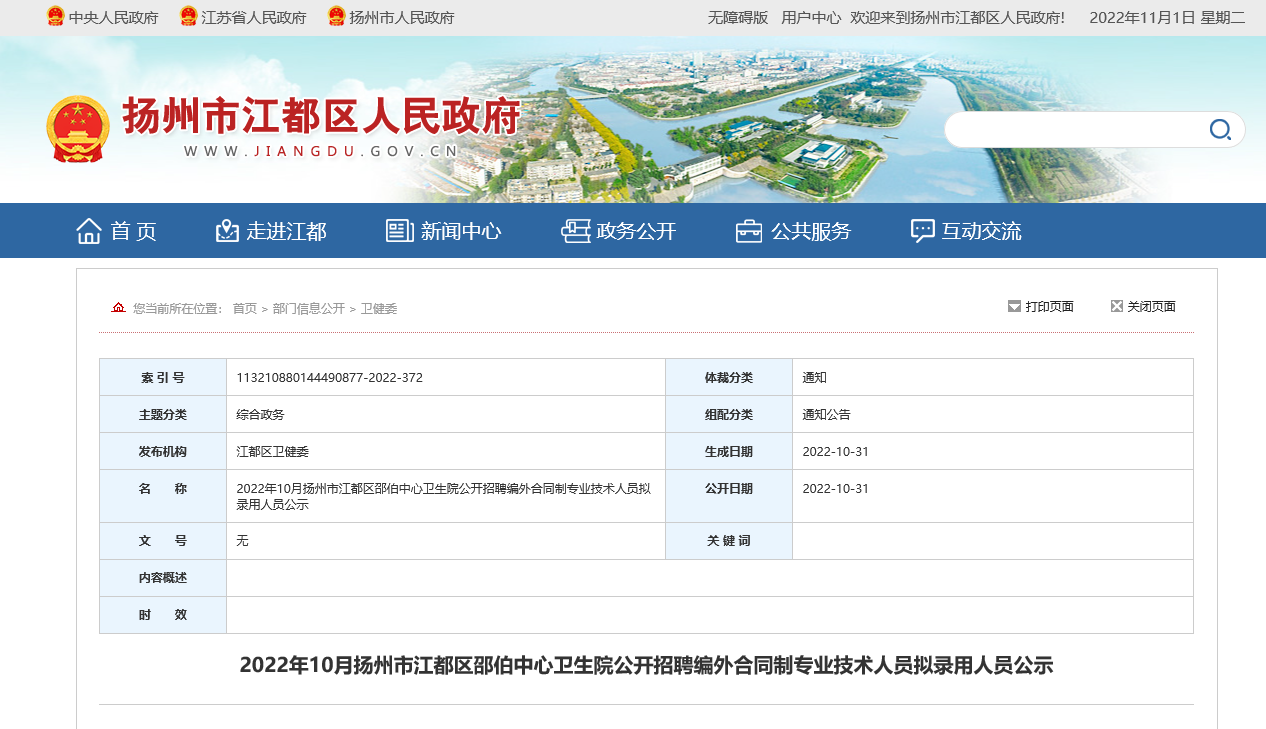Viewport: 1266px width, 729px height.
Task: Click the X icon for 关闭页面
Action: 1117,306
